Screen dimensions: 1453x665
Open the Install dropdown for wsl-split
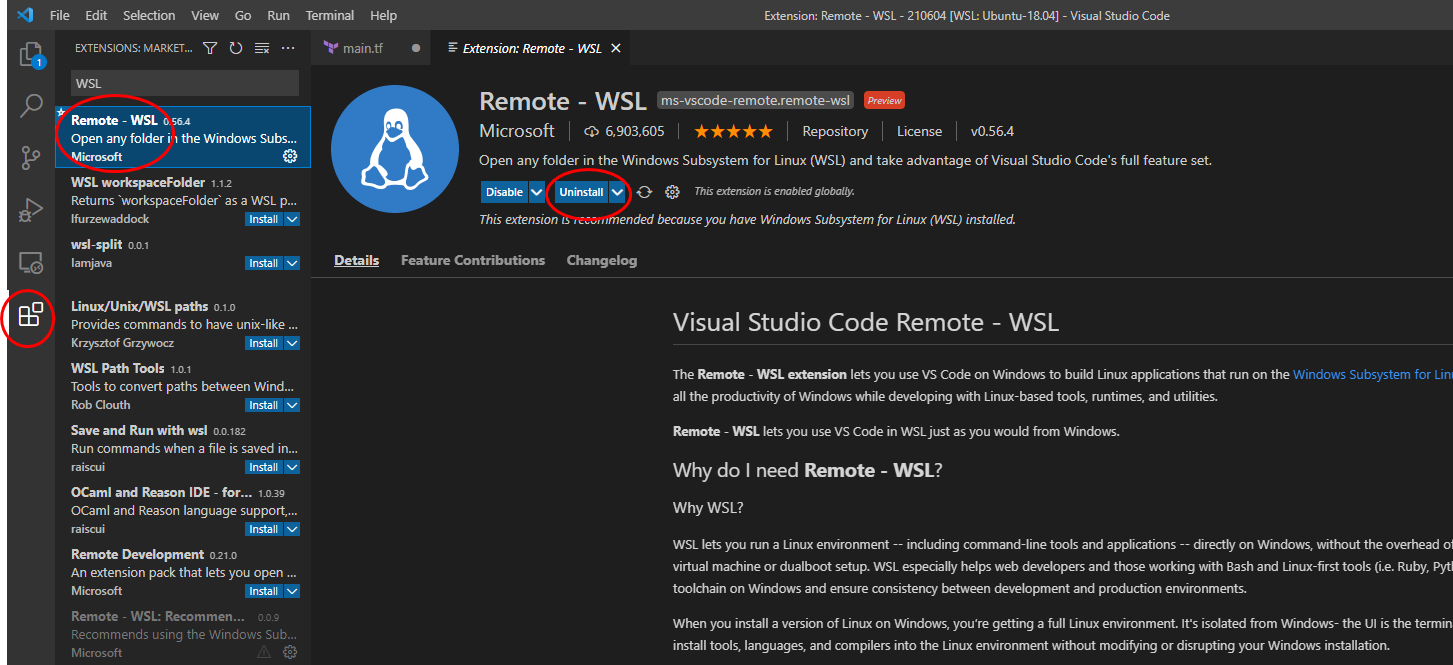292,263
